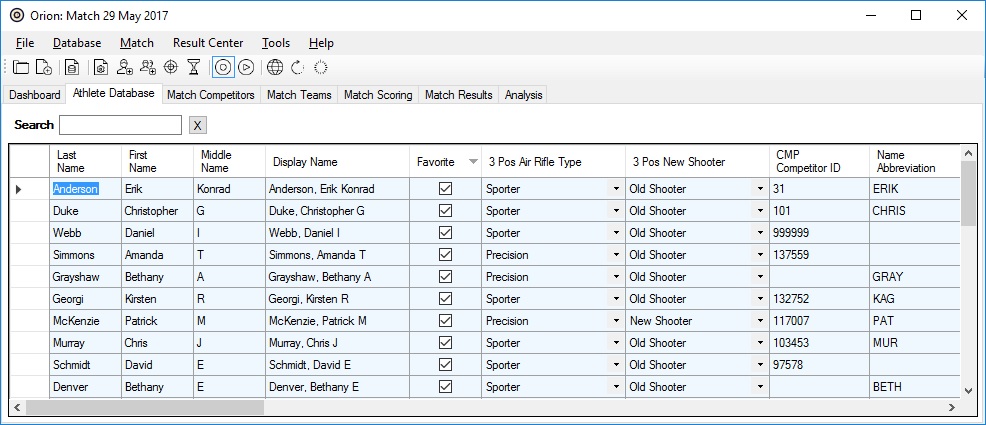This screenshot has height=425, width=986.
Task: Toggle Favorite checkbox for Murray, Chris J
Action: [445, 343]
